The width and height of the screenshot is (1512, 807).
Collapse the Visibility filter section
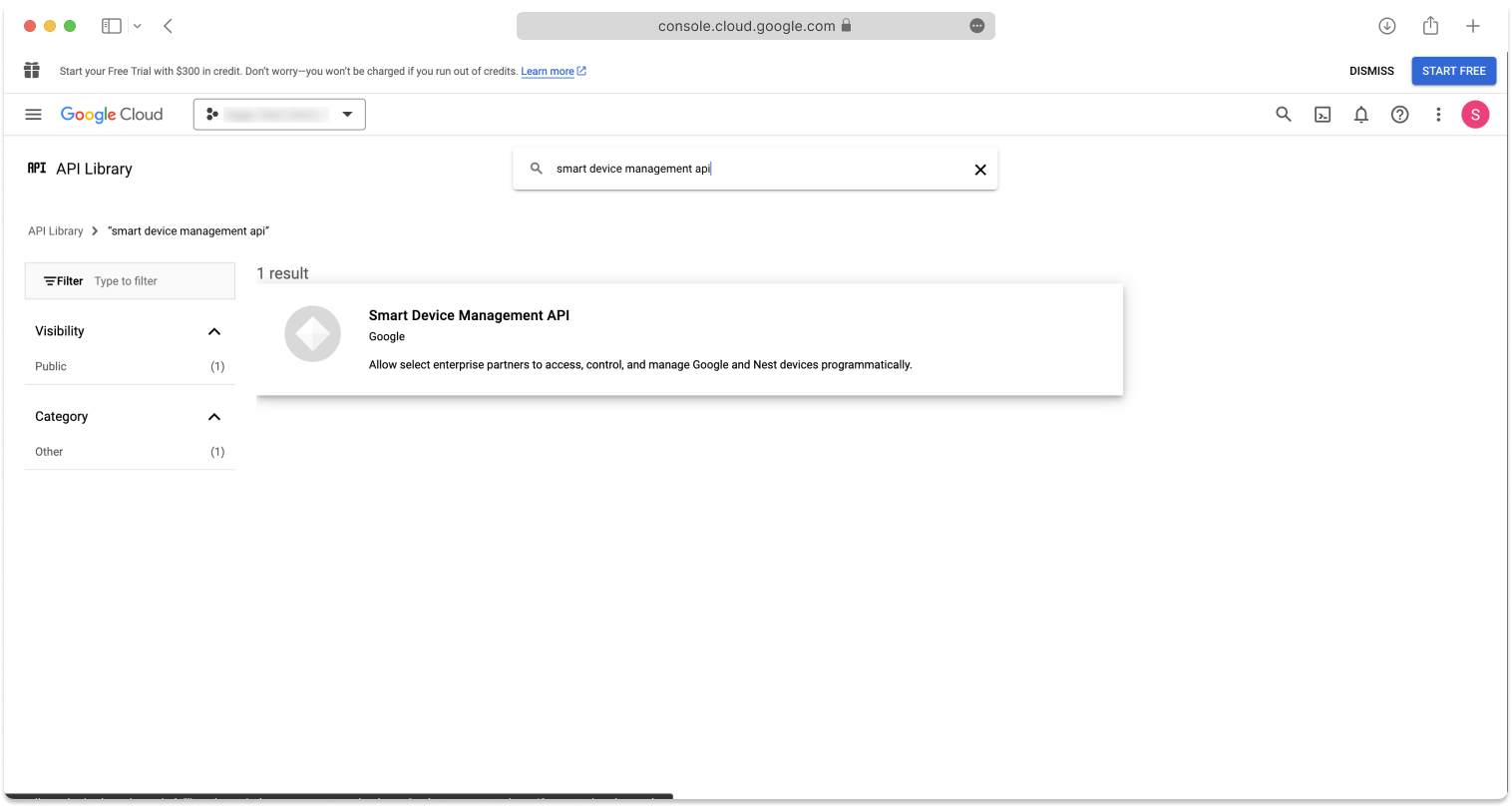click(213, 331)
